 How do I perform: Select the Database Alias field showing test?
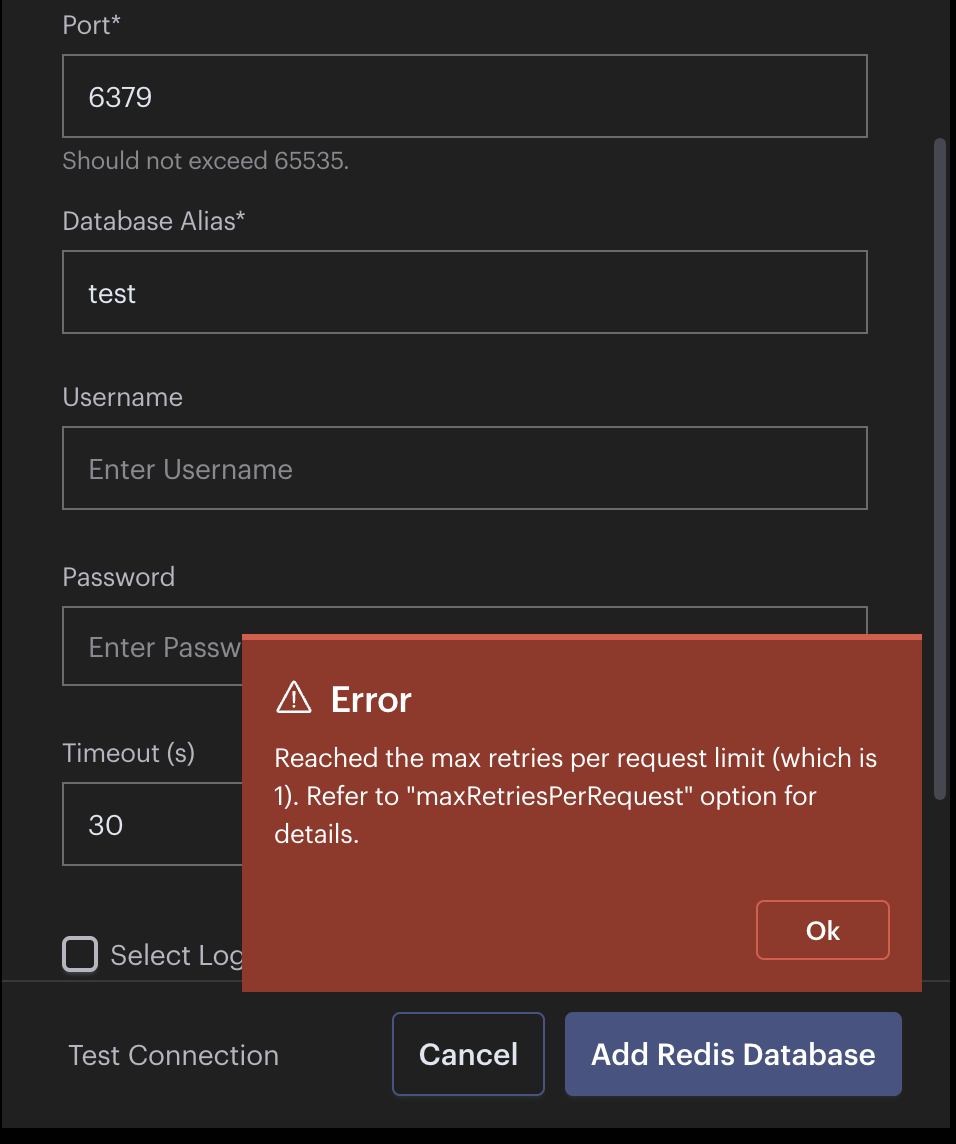(x=465, y=292)
